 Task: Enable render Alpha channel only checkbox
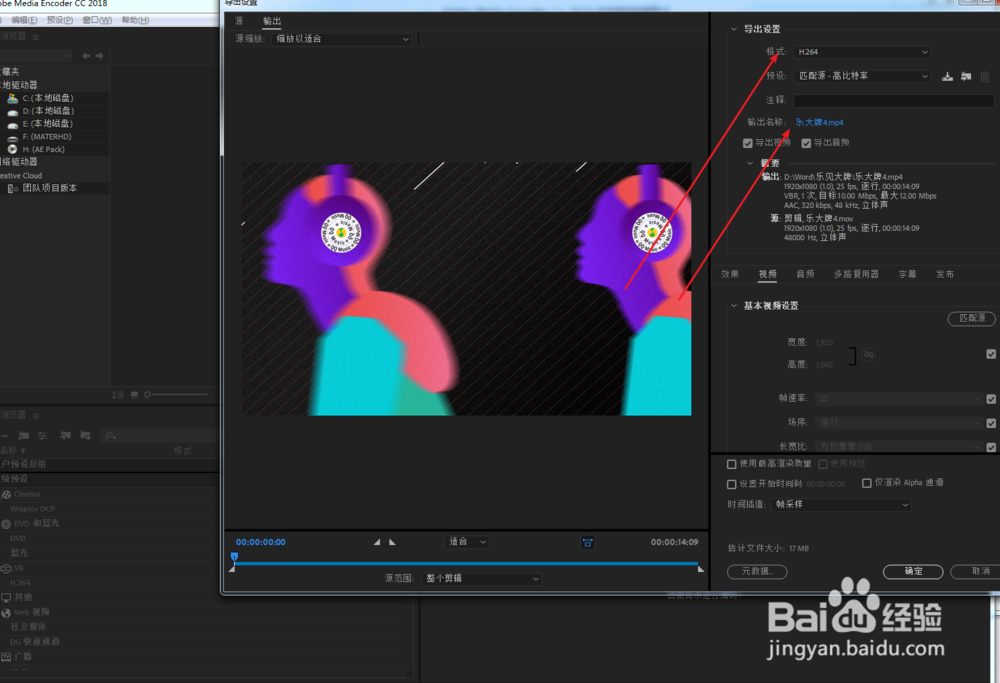pyautogui.click(x=867, y=483)
